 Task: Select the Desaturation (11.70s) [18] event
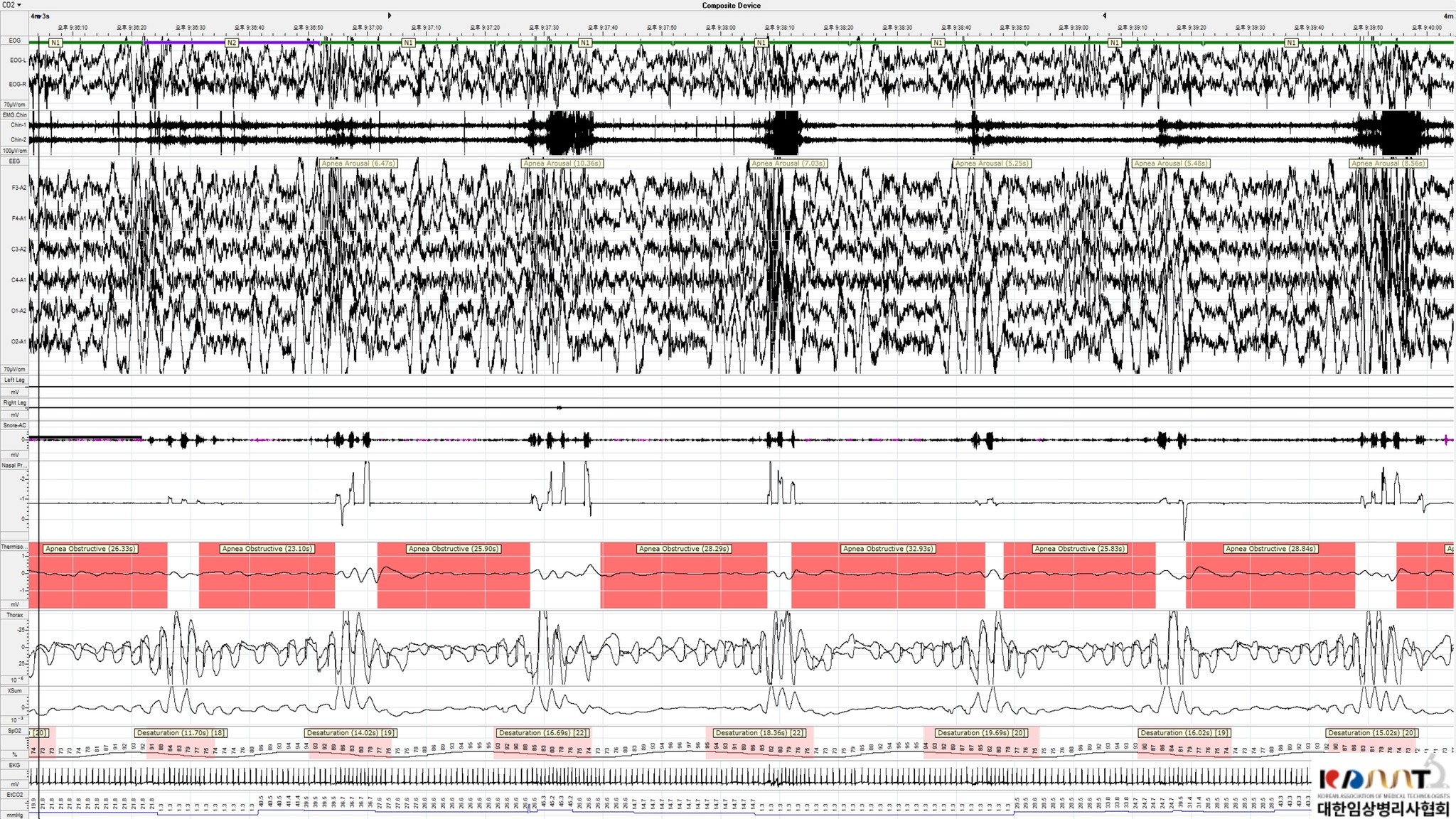pos(181,733)
